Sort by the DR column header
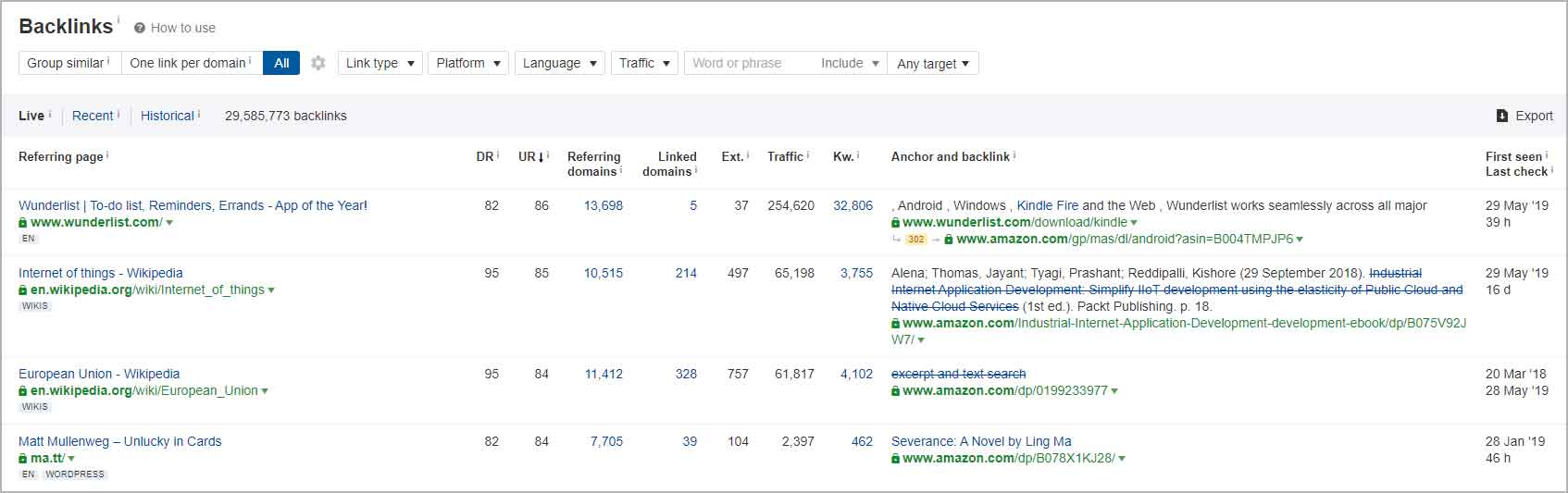 485,156
